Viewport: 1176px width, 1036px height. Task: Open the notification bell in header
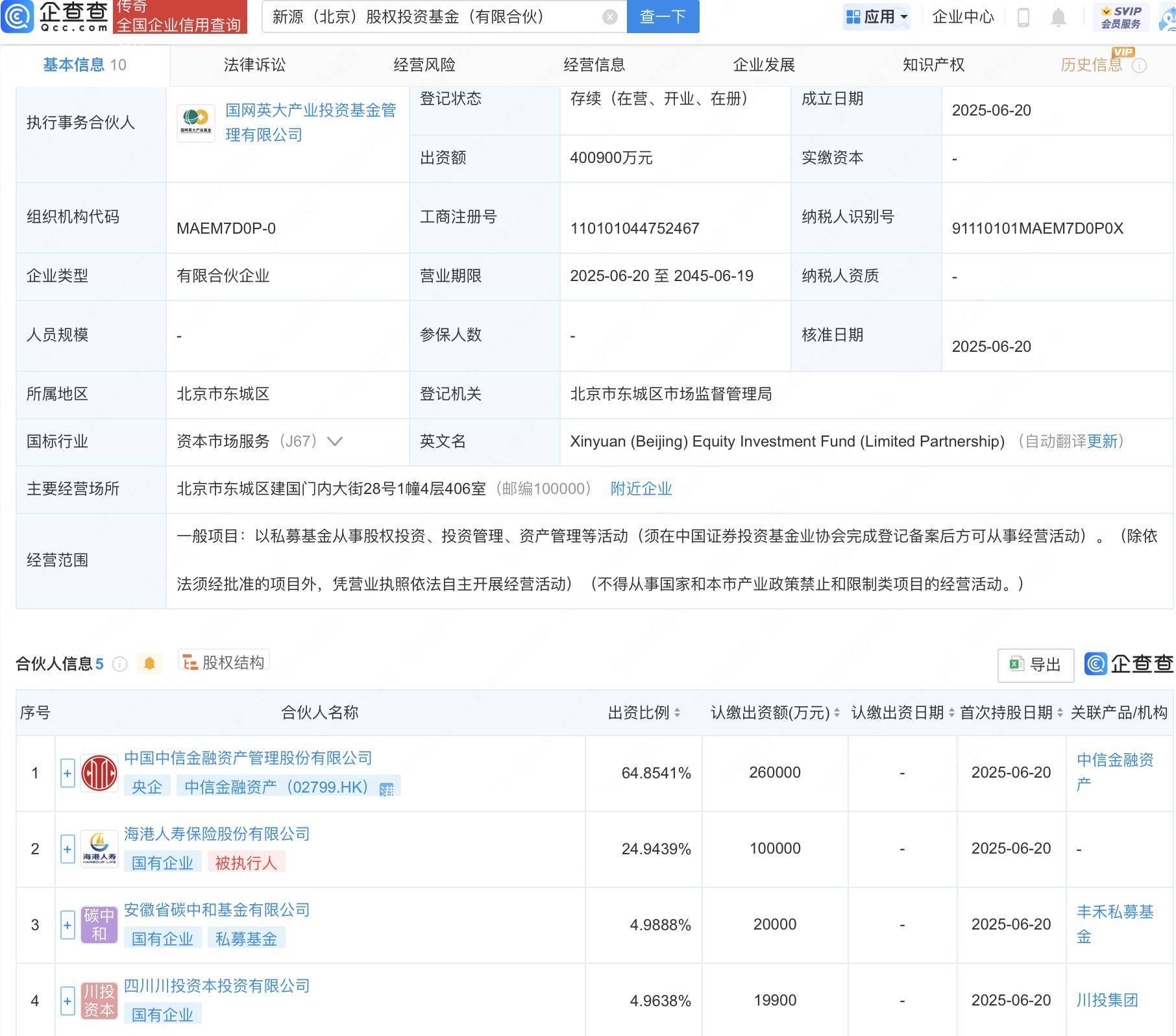tap(1058, 18)
